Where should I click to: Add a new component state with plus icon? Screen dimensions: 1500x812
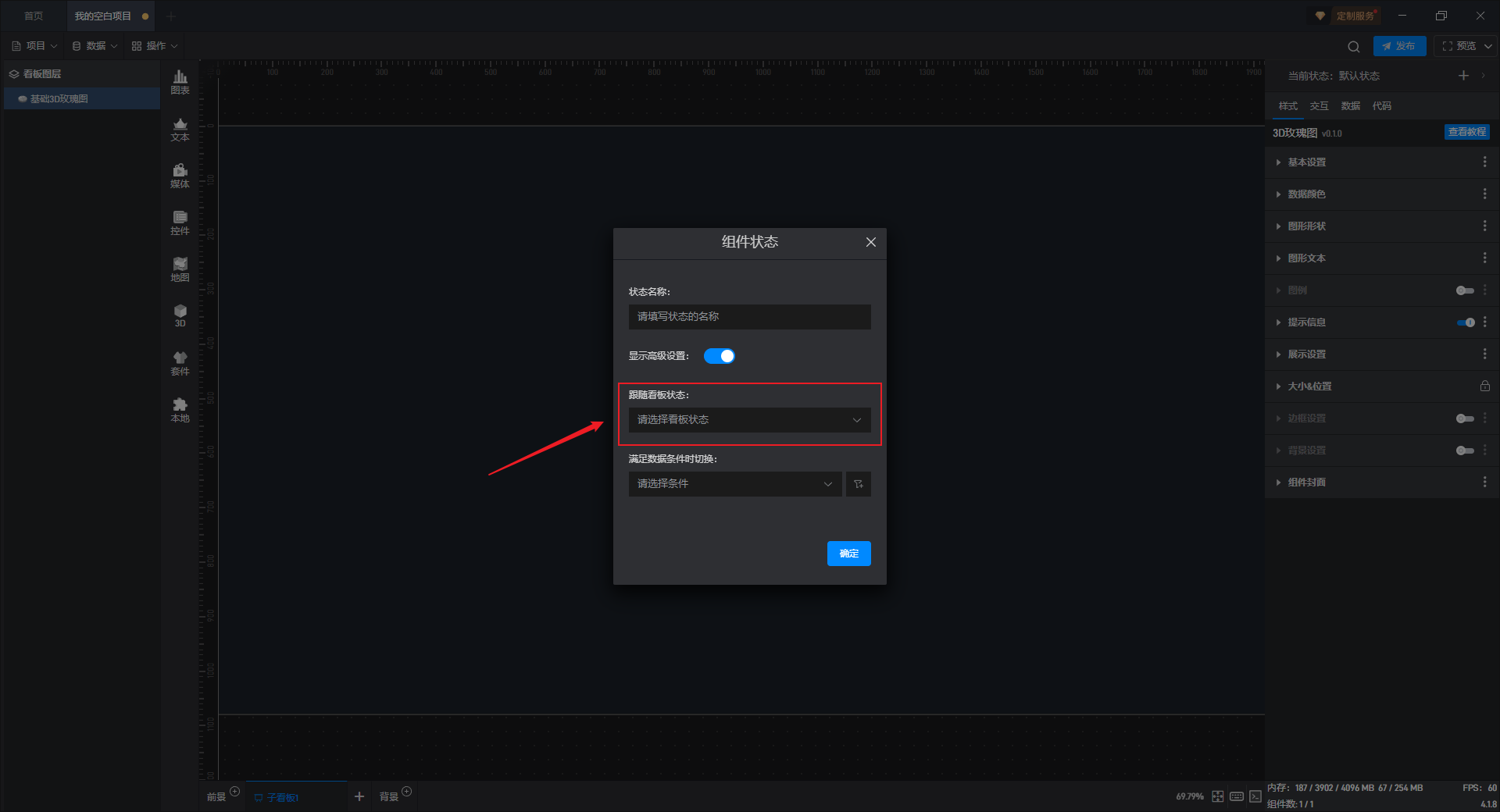tap(1463, 76)
